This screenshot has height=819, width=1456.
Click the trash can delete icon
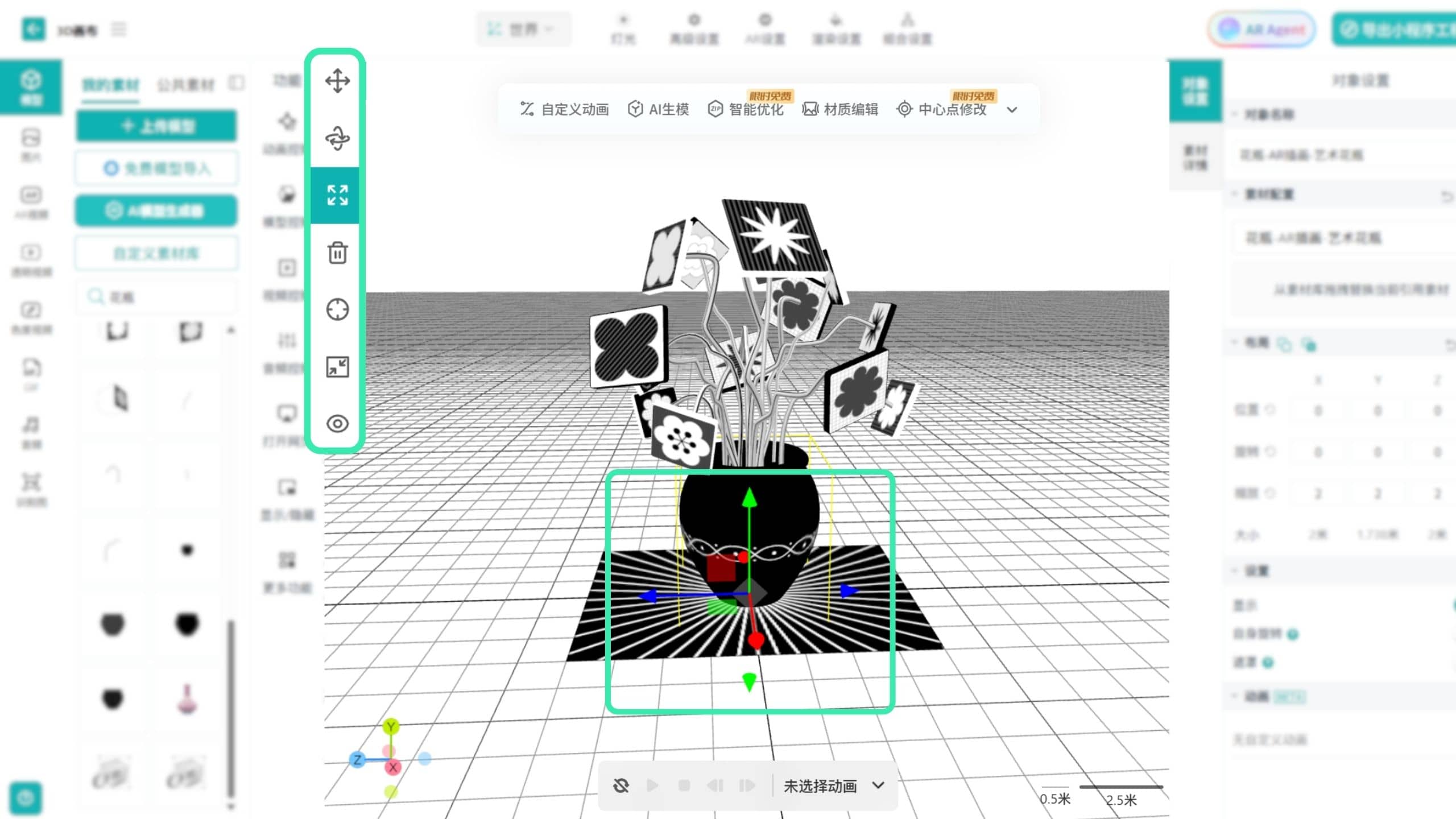pos(337,253)
